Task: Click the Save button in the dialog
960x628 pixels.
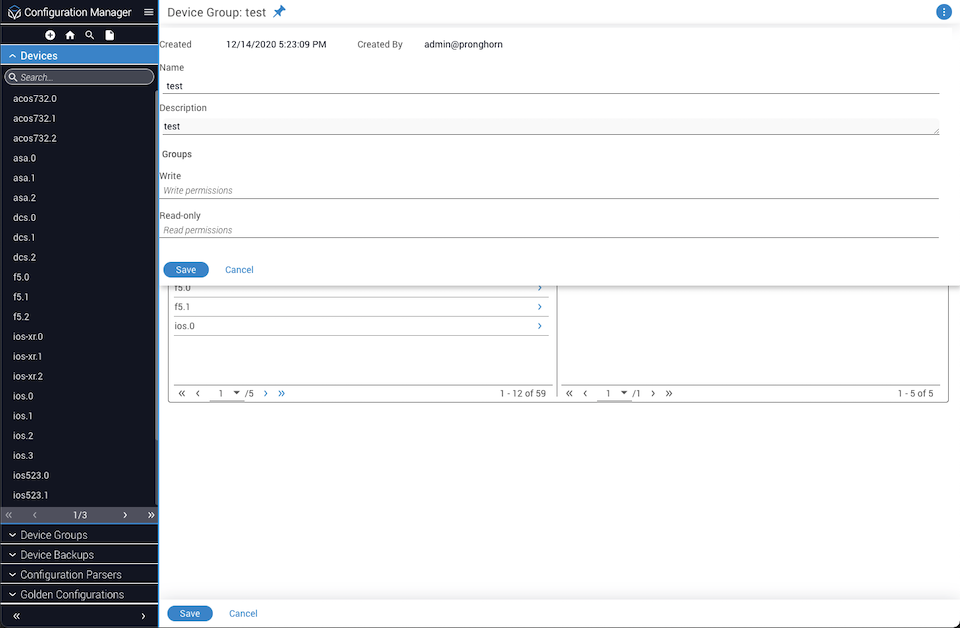Action: tap(186, 270)
